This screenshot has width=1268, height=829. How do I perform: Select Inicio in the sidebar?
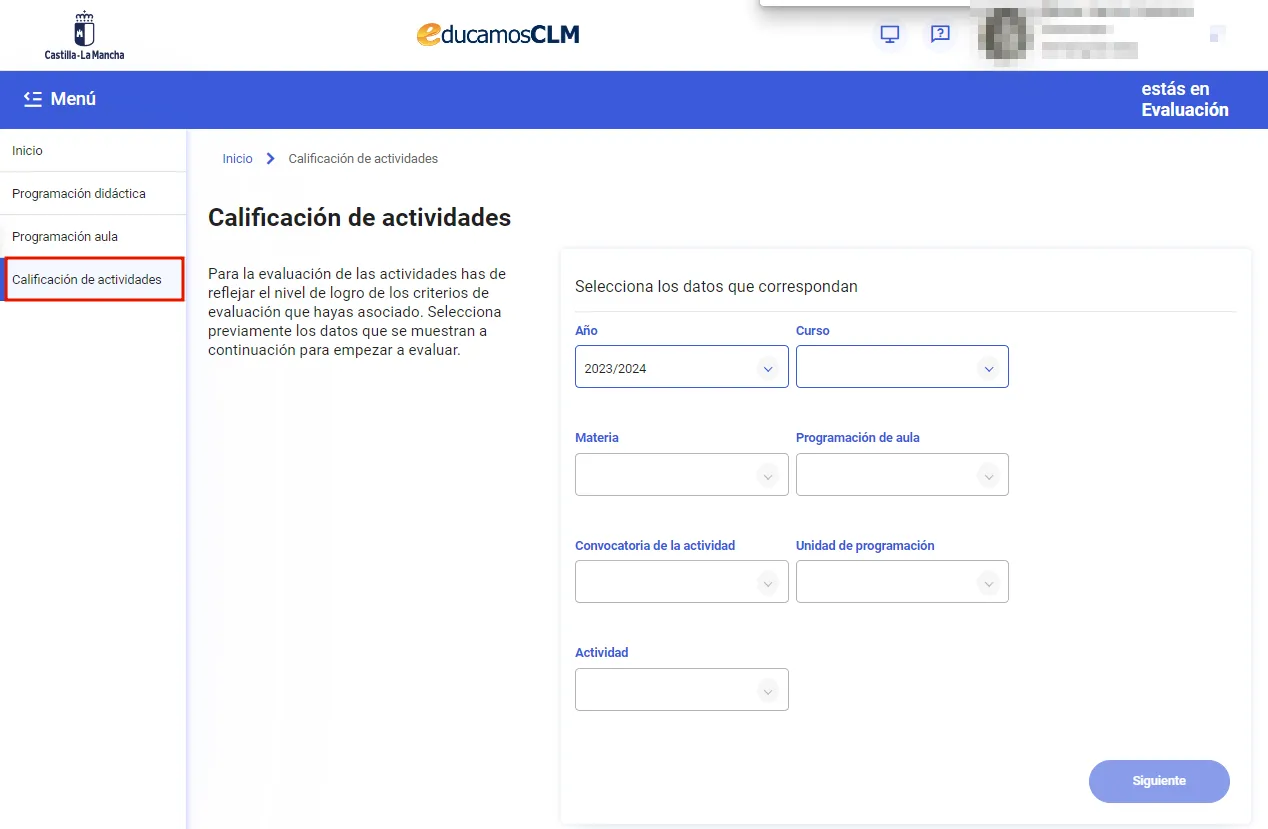coord(27,150)
